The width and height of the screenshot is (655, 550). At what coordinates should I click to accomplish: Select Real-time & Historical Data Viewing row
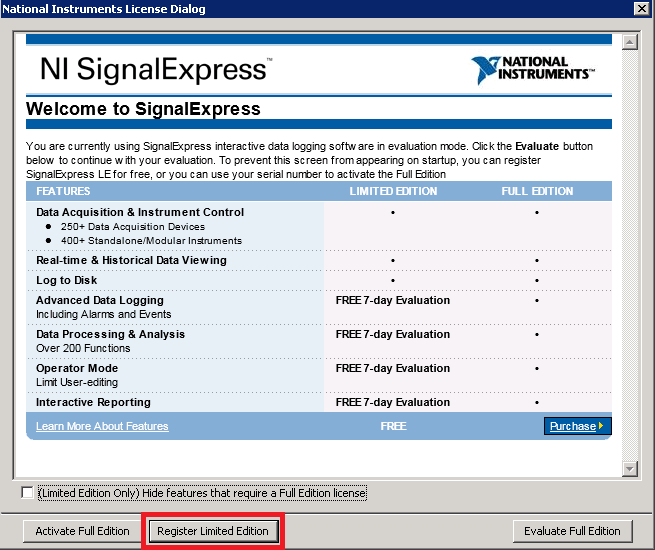319,261
